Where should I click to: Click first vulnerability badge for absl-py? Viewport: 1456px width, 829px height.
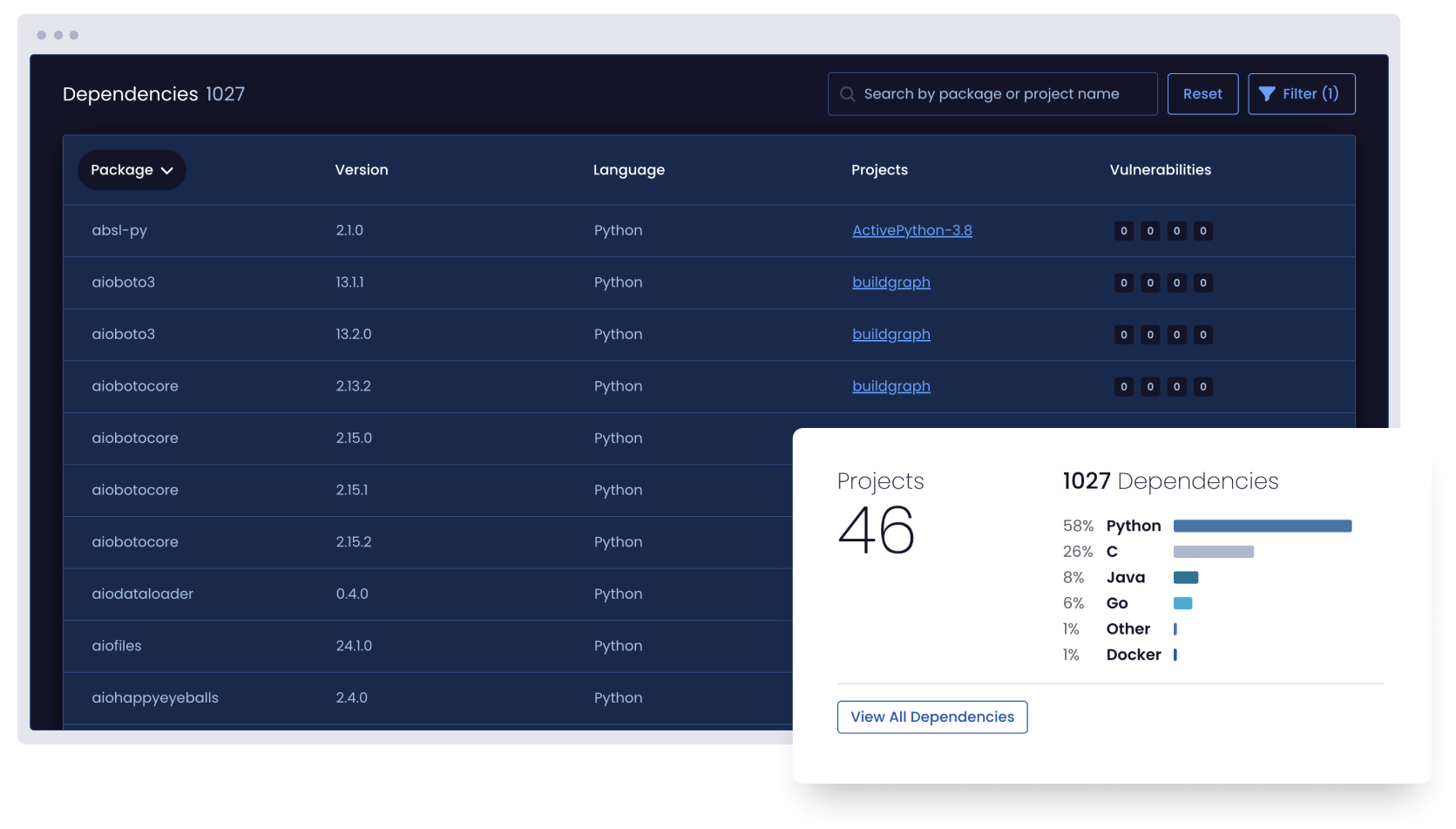click(x=1123, y=231)
